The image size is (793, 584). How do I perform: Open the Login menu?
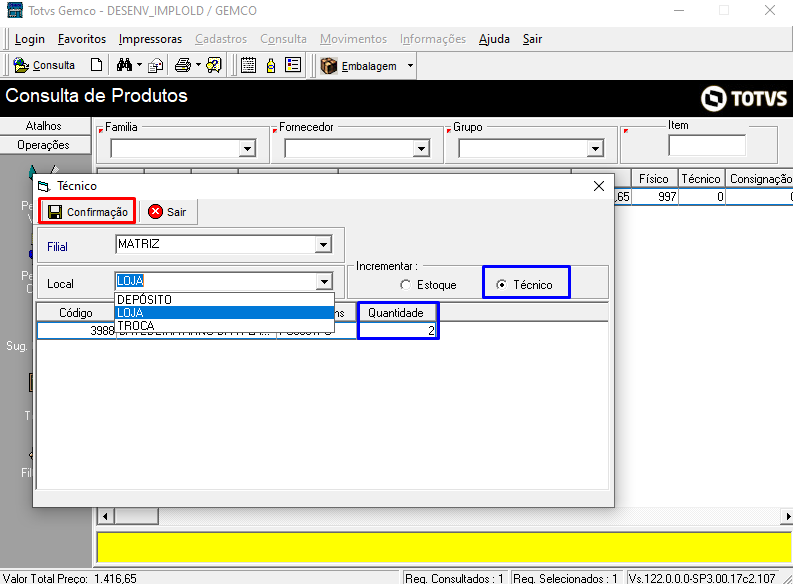[x=30, y=39]
